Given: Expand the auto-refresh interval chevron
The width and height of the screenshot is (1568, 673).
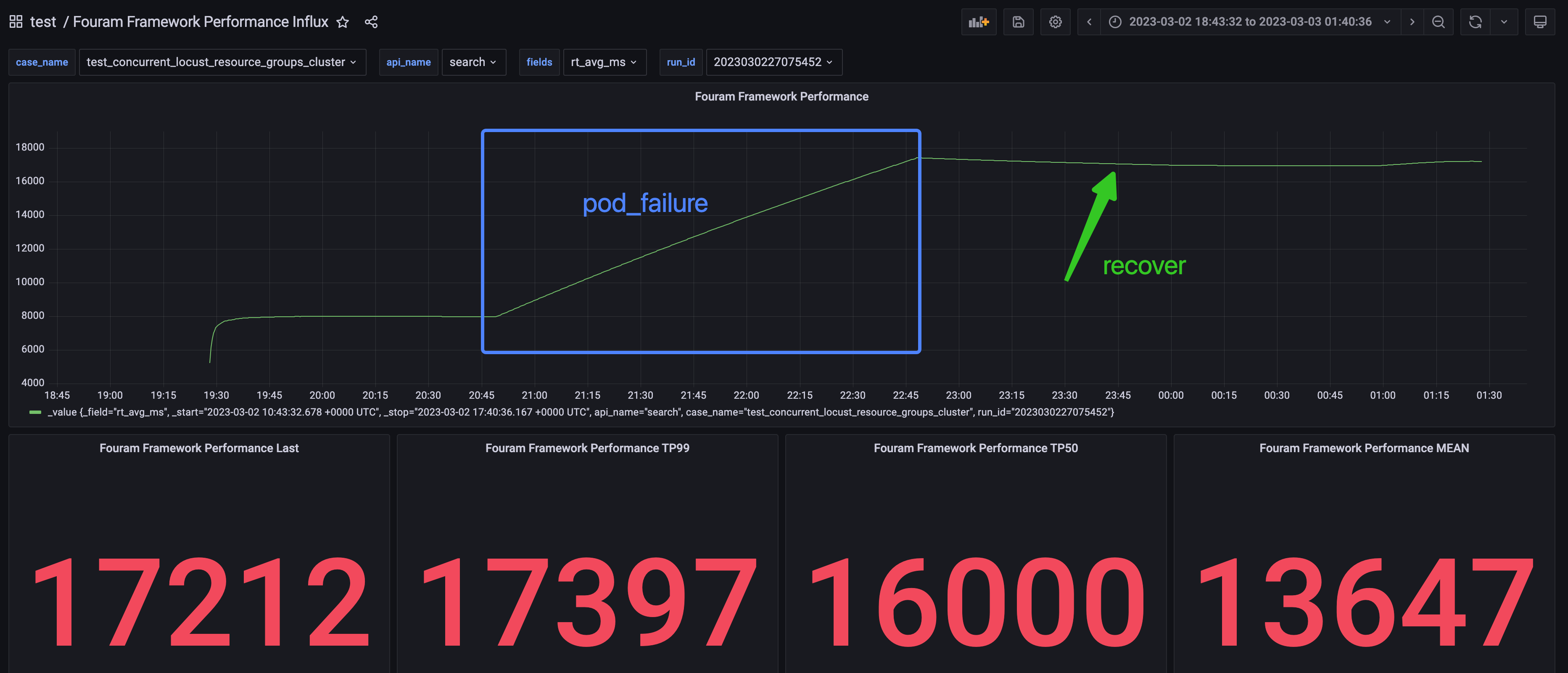Looking at the screenshot, I should pos(1504,21).
